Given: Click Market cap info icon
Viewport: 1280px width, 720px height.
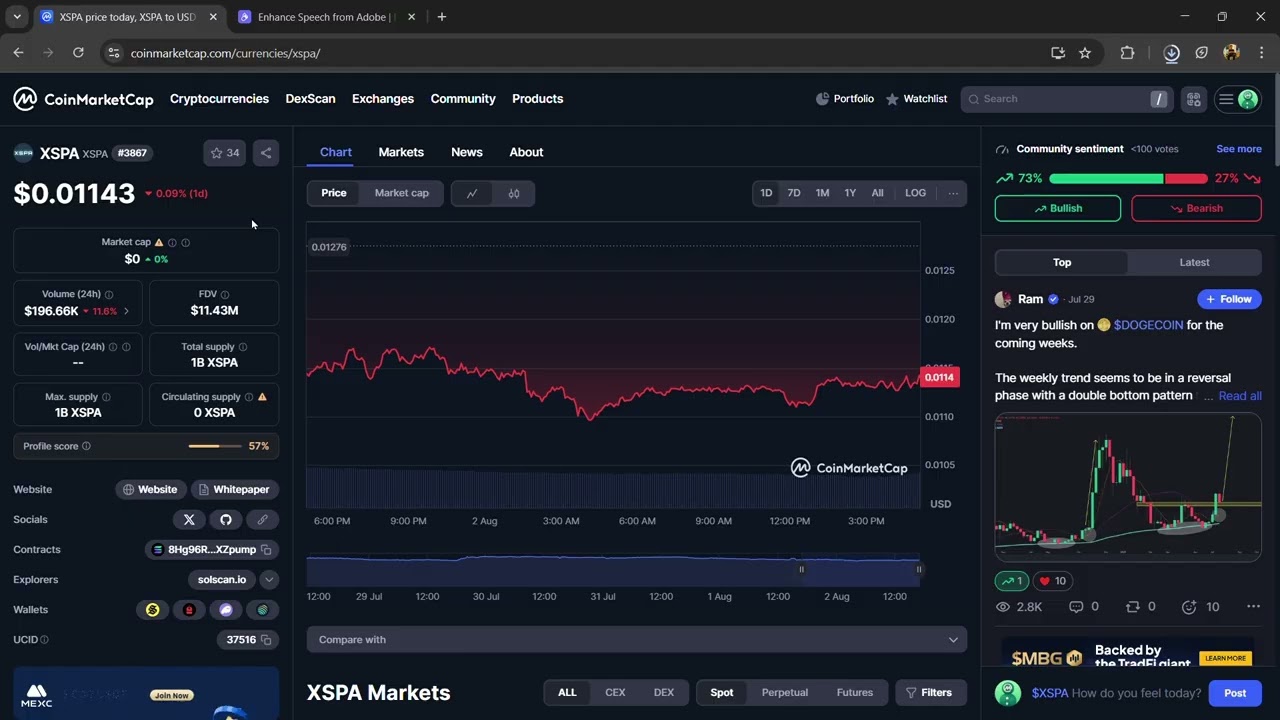Looking at the screenshot, I should pos(172,242).
